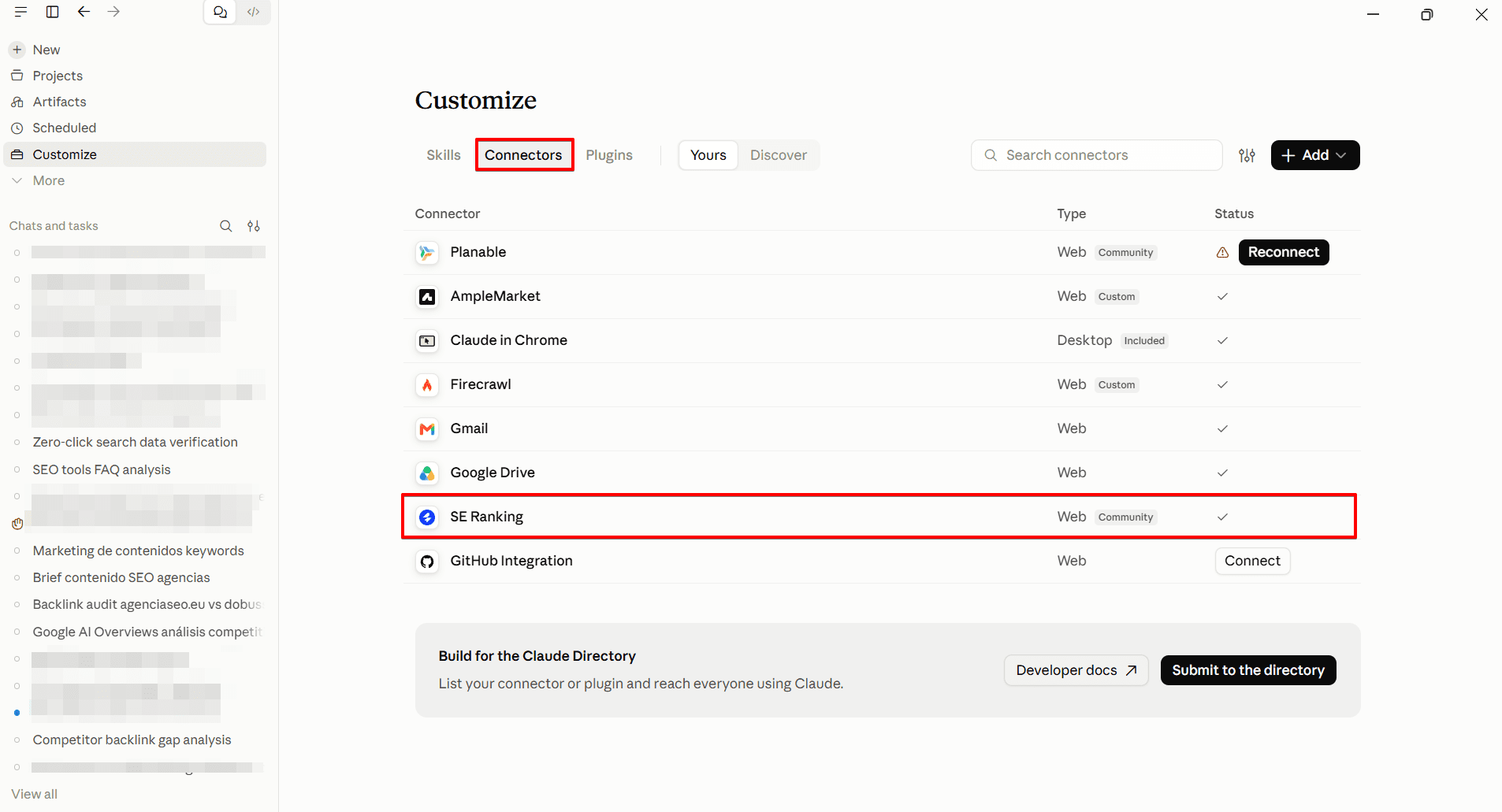
Task: Open Google AI Overviews análisis chat
Action: 147,632
